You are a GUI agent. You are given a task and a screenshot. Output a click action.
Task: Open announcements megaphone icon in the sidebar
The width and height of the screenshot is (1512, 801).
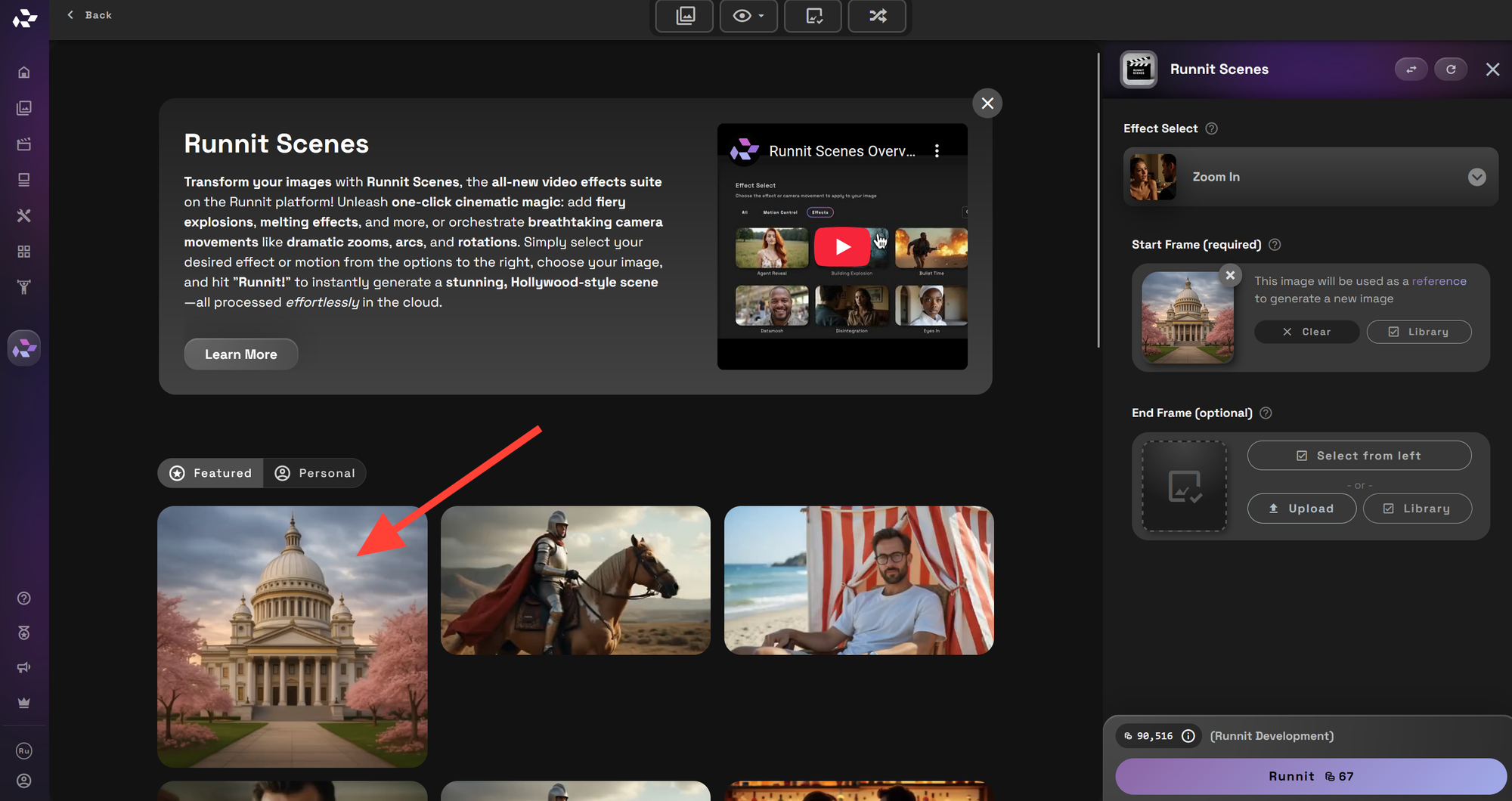24,668
